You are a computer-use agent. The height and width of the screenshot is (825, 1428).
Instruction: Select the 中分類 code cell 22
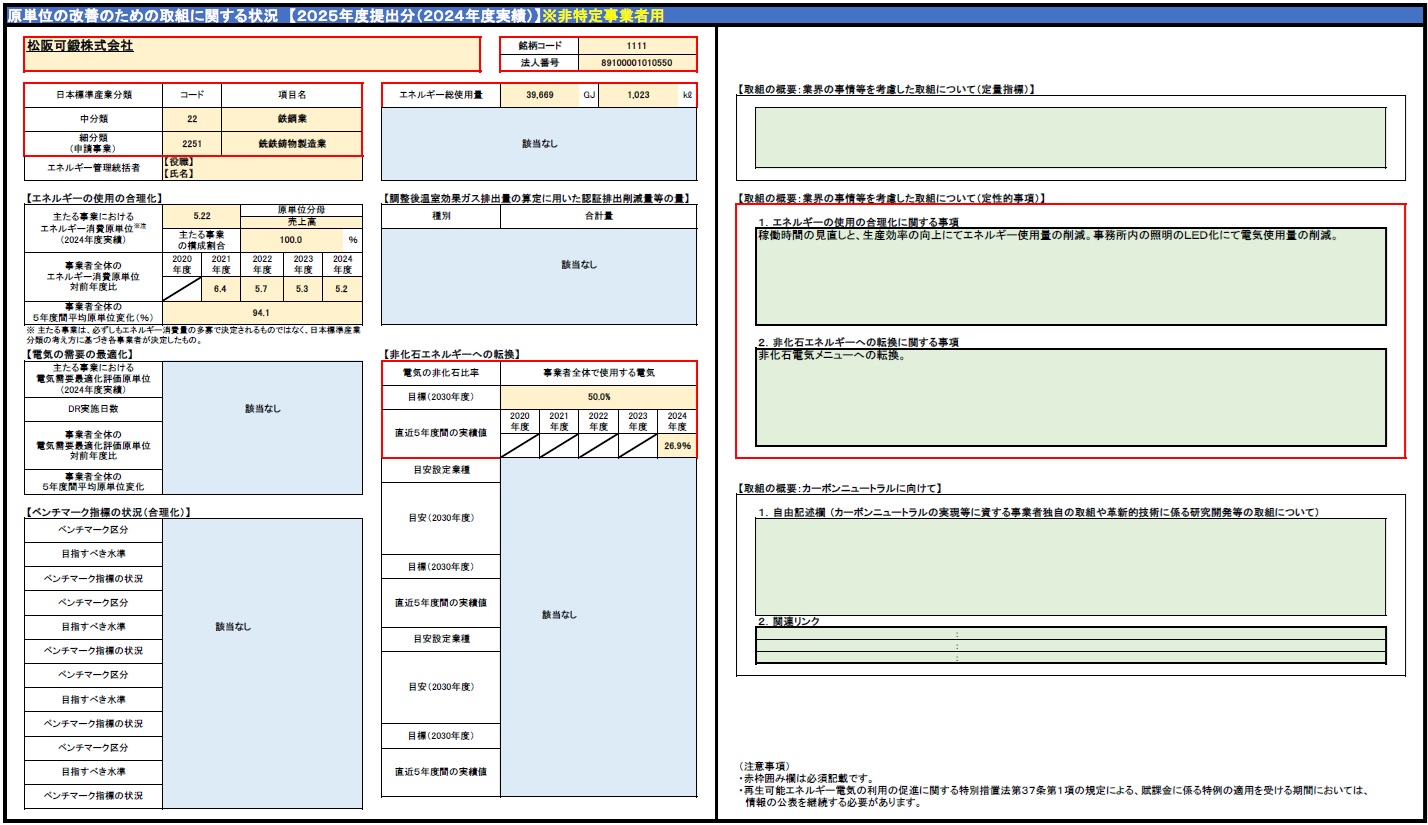pos(191,119)
